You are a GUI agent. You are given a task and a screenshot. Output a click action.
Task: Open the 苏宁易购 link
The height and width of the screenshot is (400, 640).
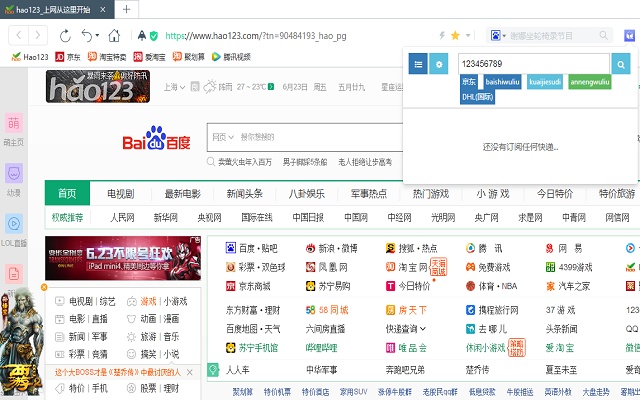(x=328, y=286)
